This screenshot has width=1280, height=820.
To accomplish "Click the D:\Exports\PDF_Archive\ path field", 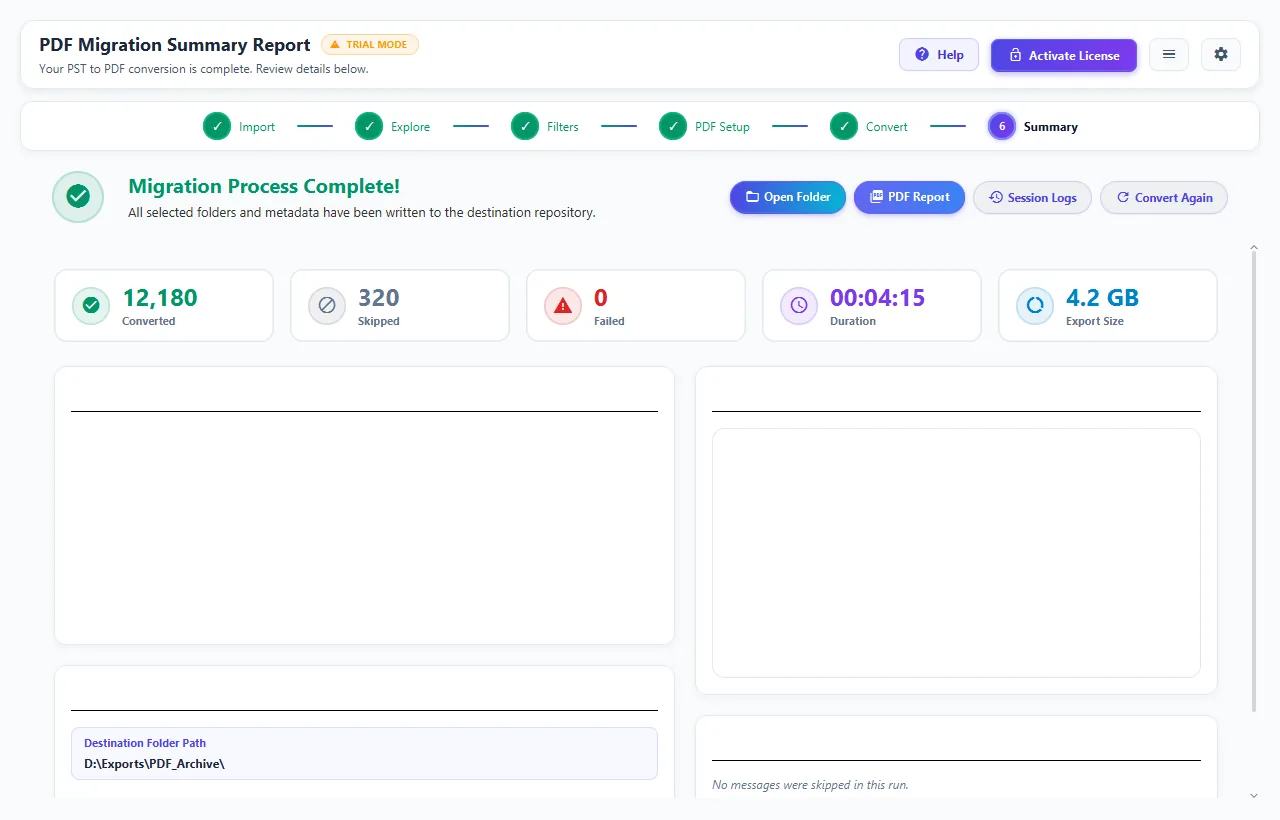I will [x=364, y=753].
